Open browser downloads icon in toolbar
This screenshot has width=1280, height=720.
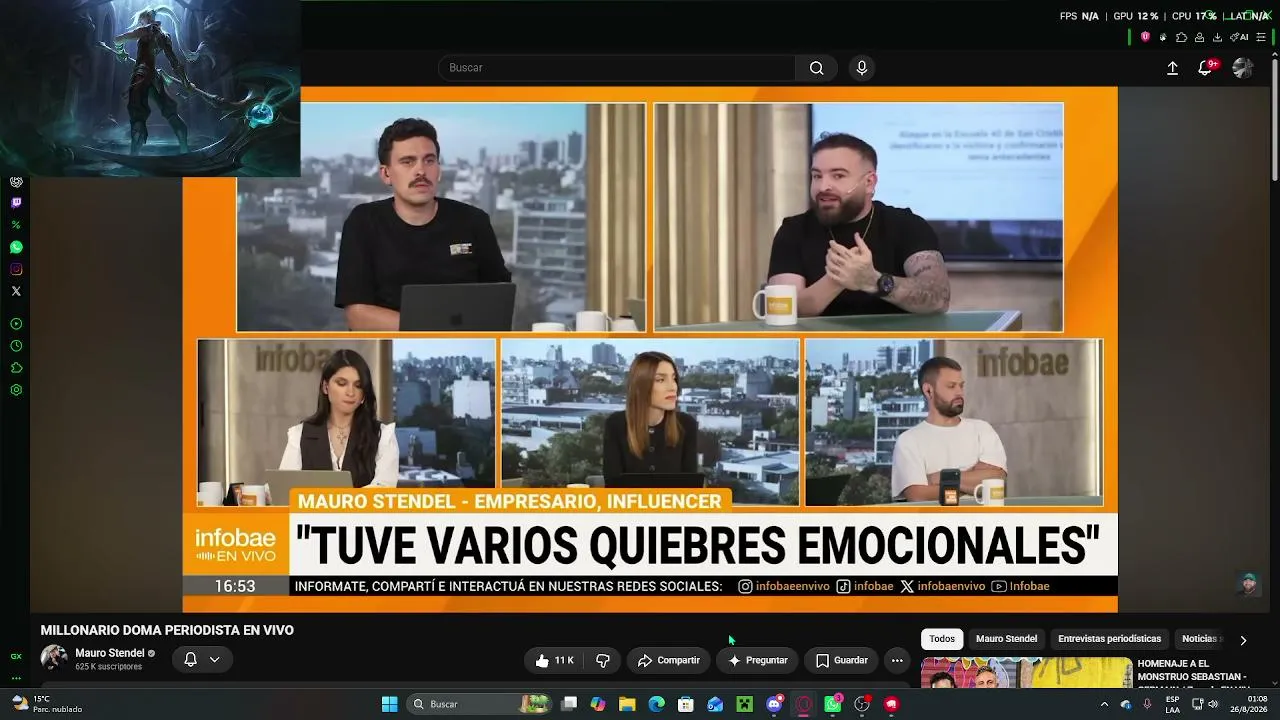(x=1217, y=37)
